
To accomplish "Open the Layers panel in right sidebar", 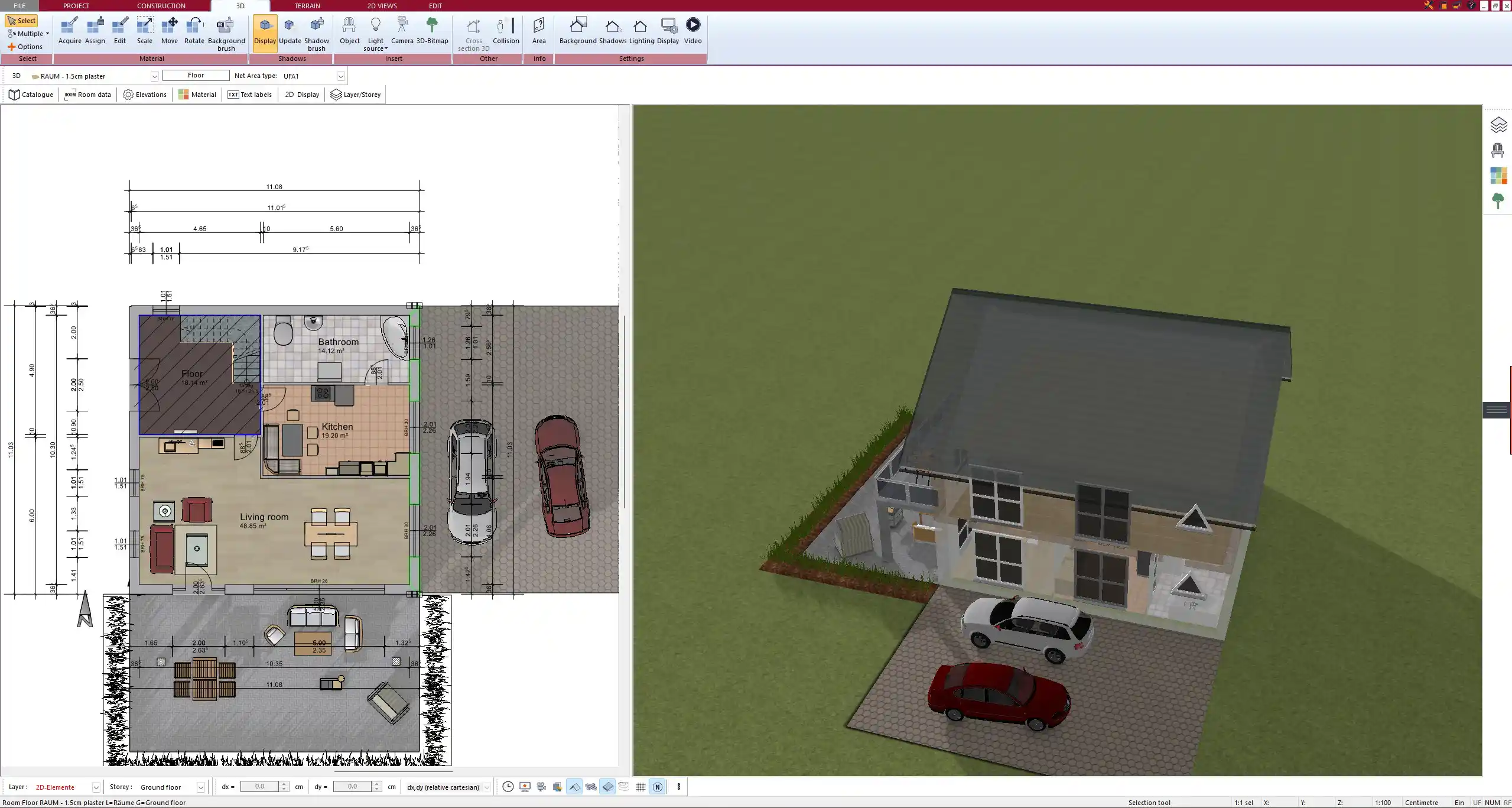I will tap(1499, 124).
